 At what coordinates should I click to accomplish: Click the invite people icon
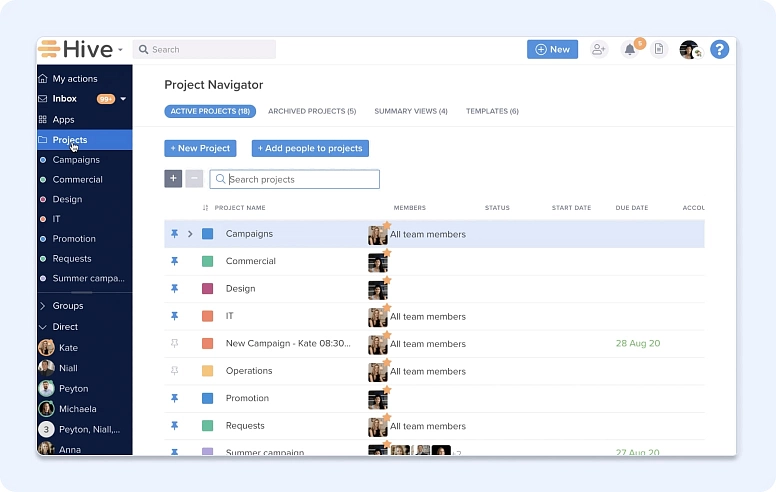point(599,49)
